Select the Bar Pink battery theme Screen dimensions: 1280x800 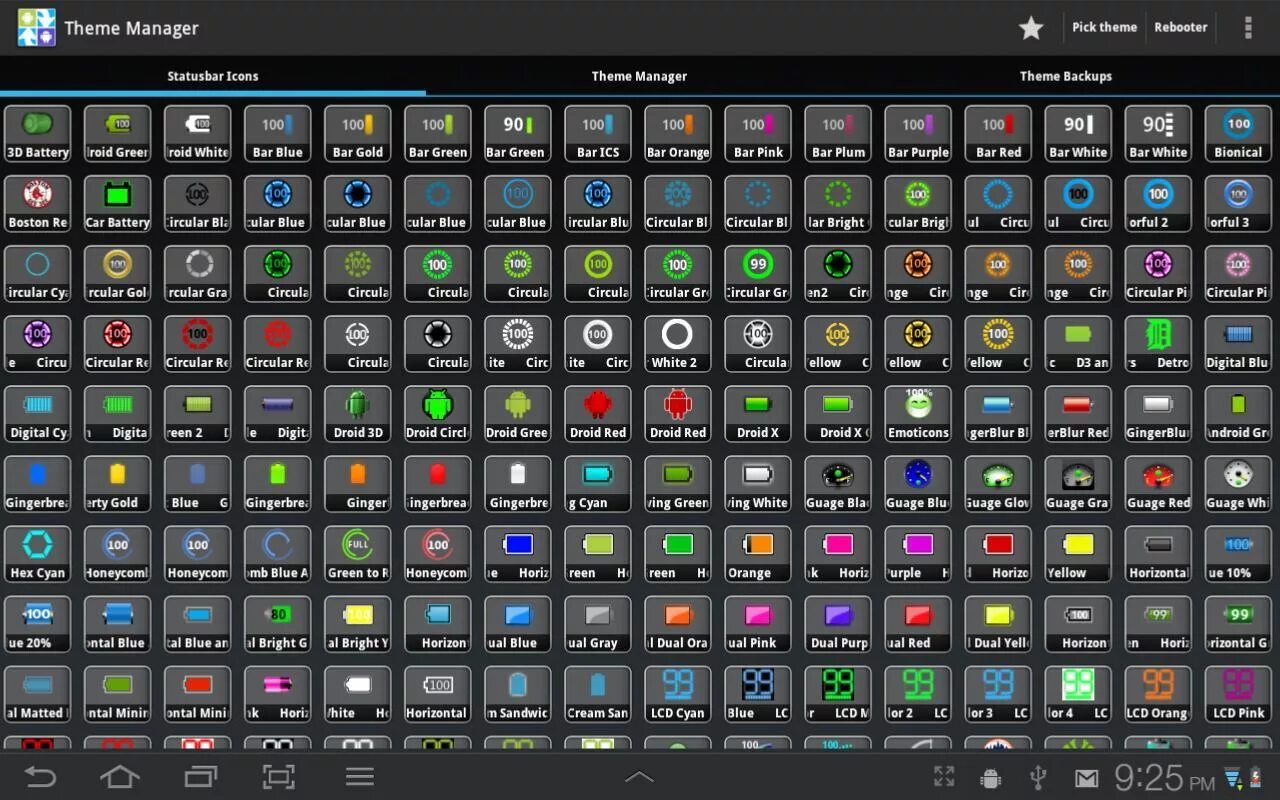coord(758,134)
